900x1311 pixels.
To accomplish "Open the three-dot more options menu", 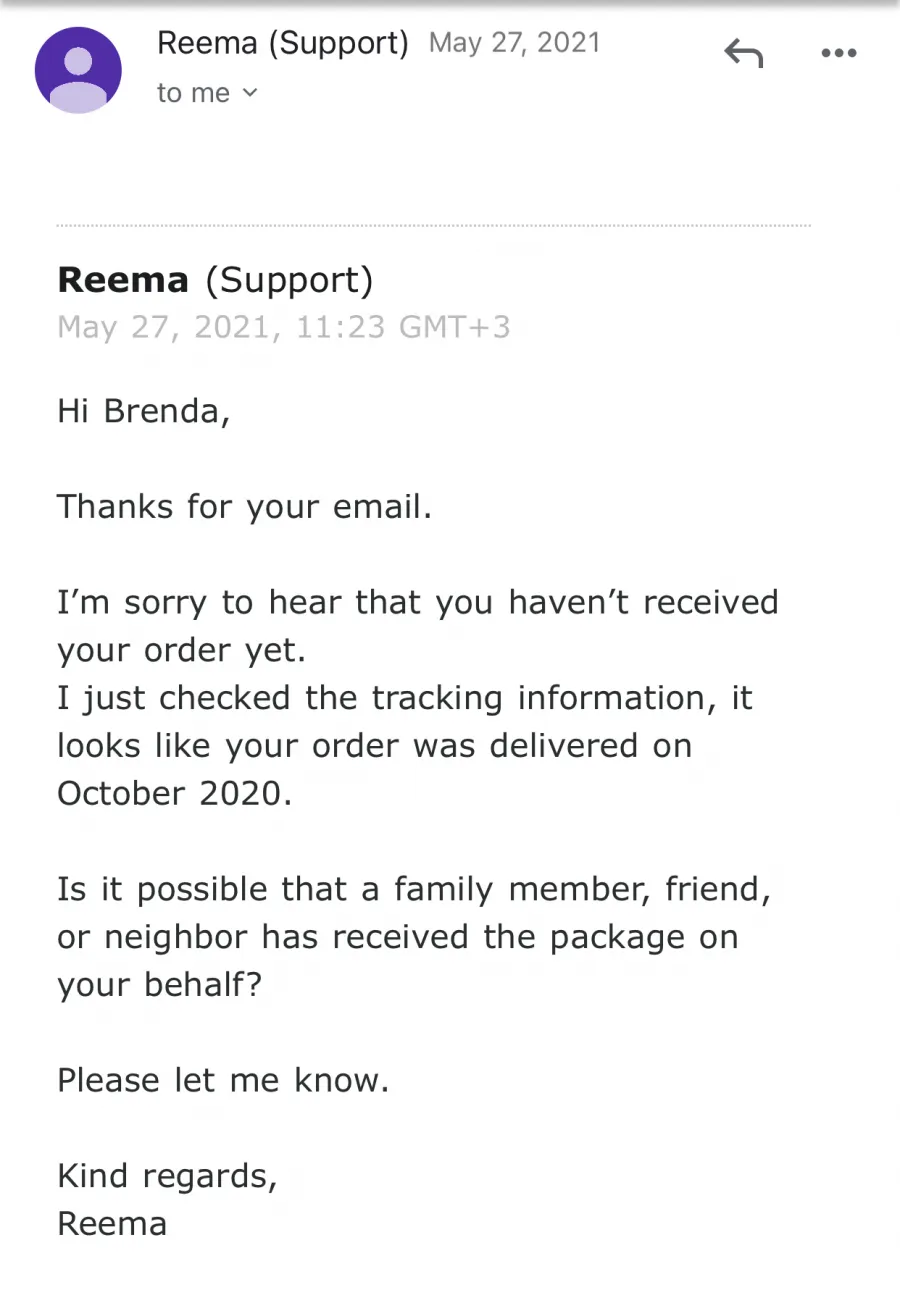I will pos(839,53).
